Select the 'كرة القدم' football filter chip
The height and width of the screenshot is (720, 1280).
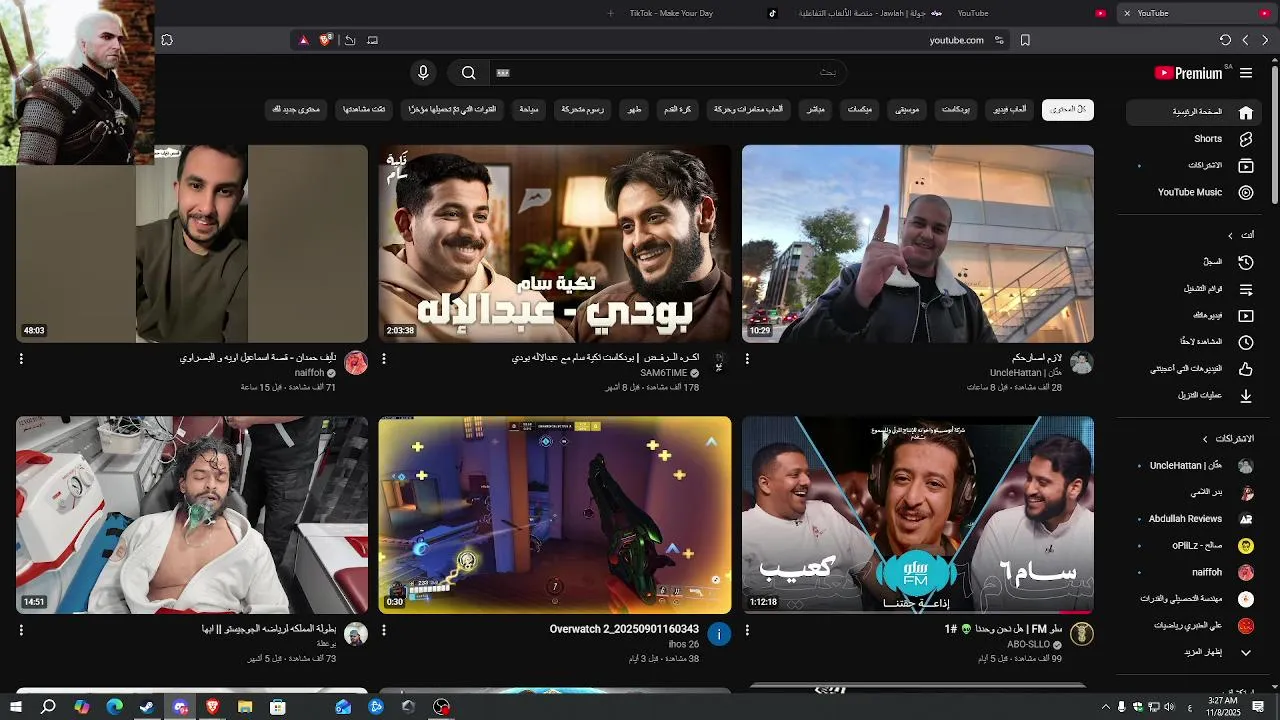[678, 109]
